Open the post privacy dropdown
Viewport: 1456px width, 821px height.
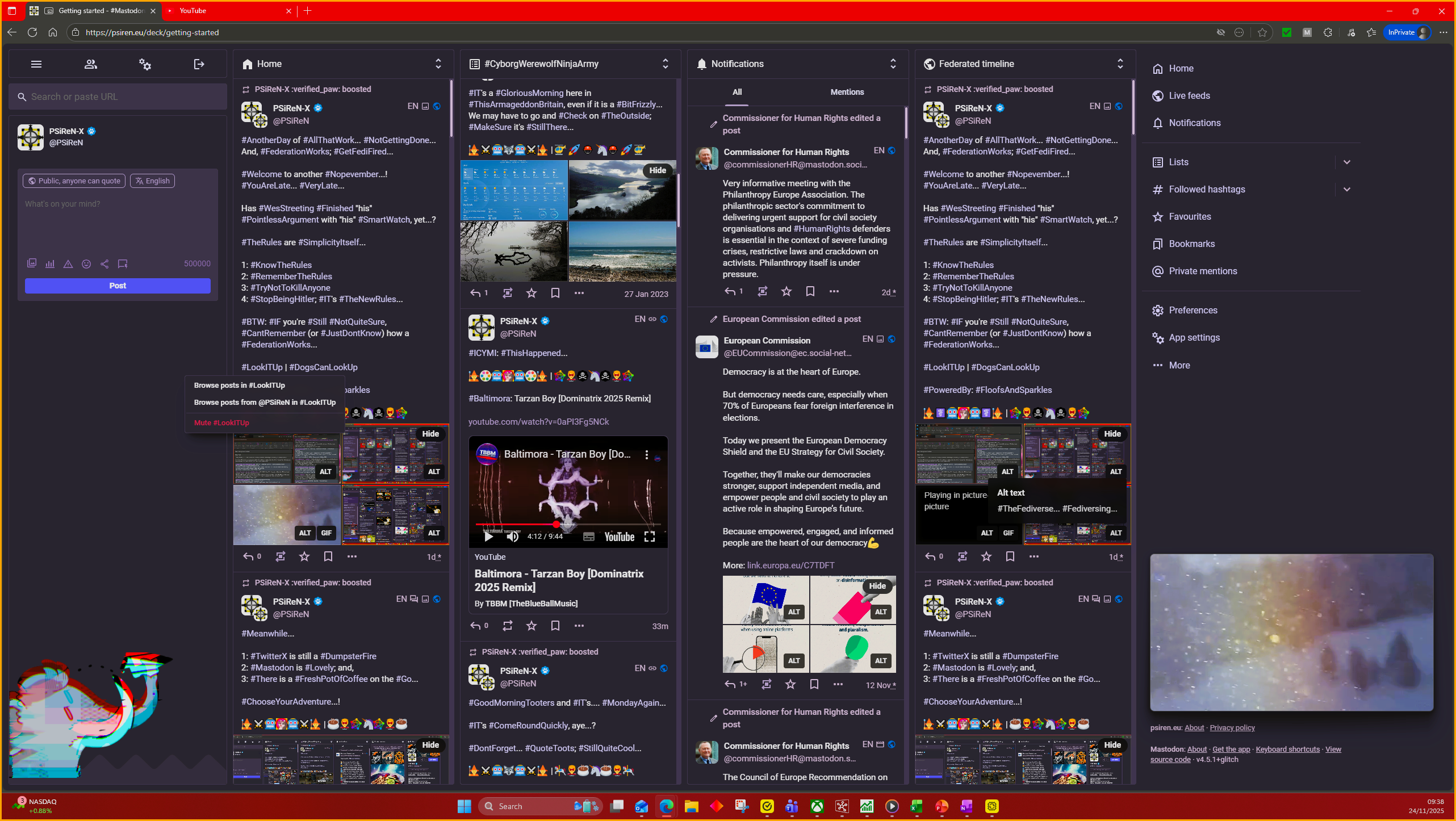pyautogui.click(x=74, y=181)
